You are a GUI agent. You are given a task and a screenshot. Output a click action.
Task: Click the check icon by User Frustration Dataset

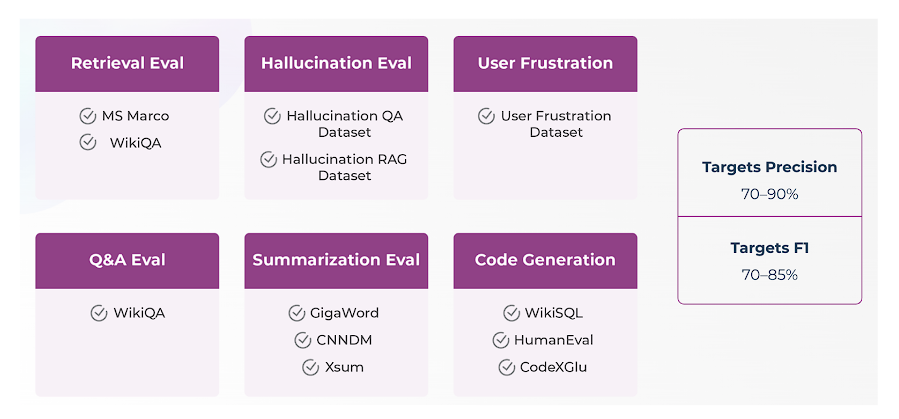coord(486,116)
